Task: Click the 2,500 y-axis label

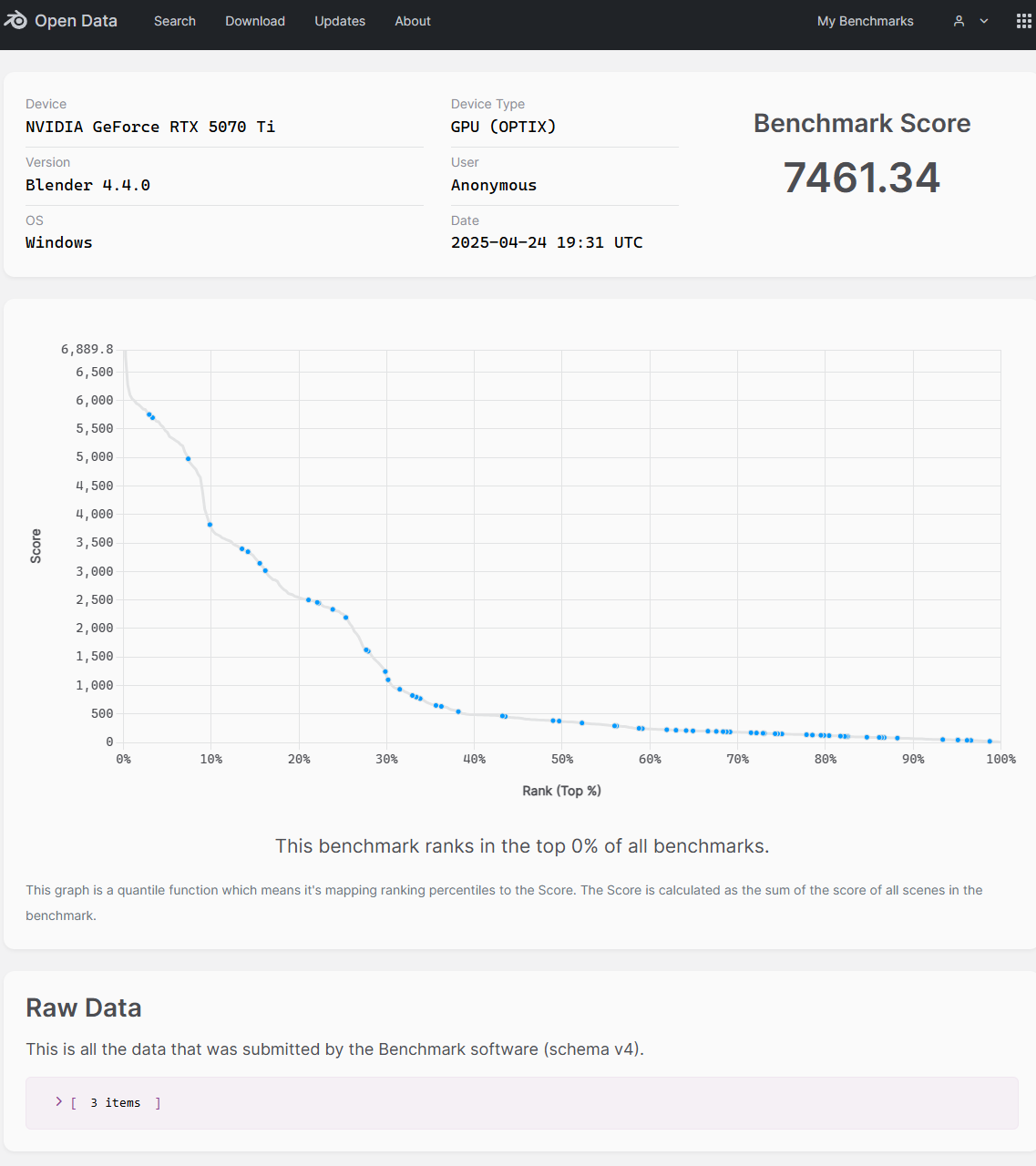Action: (95, 599)
